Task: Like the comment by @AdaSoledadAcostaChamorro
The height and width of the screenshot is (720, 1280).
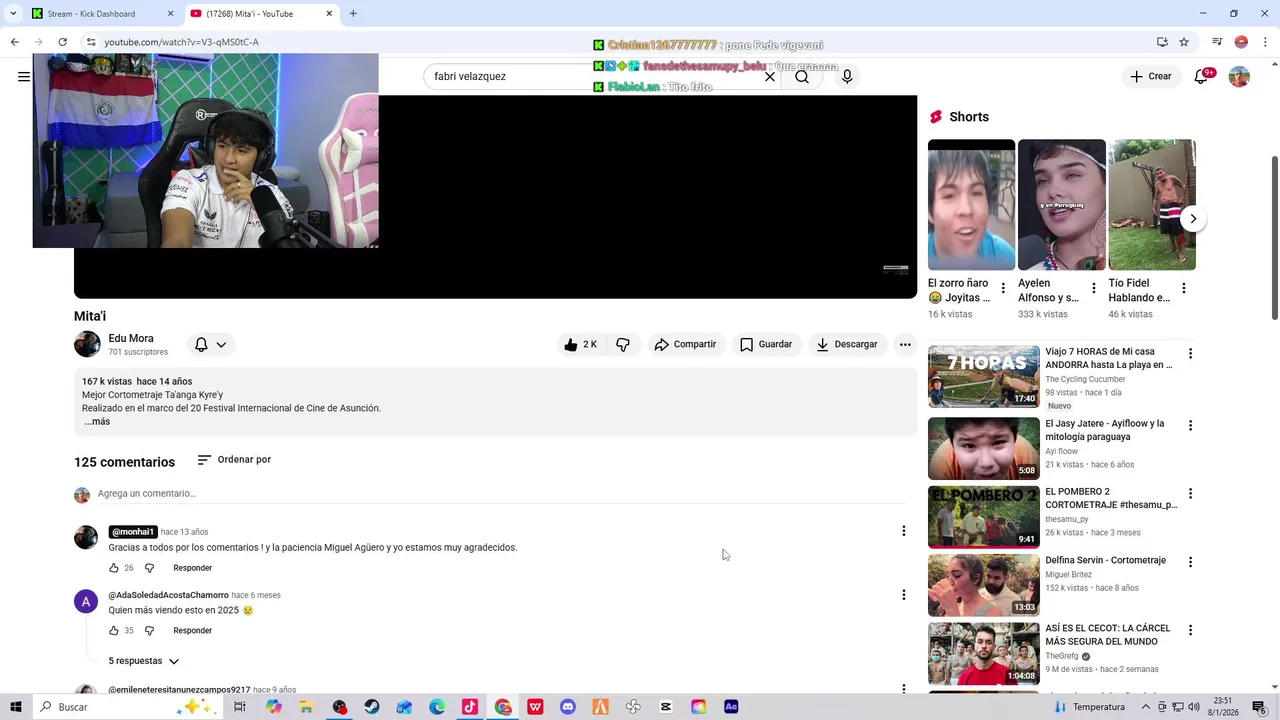Action: (114, 631)
